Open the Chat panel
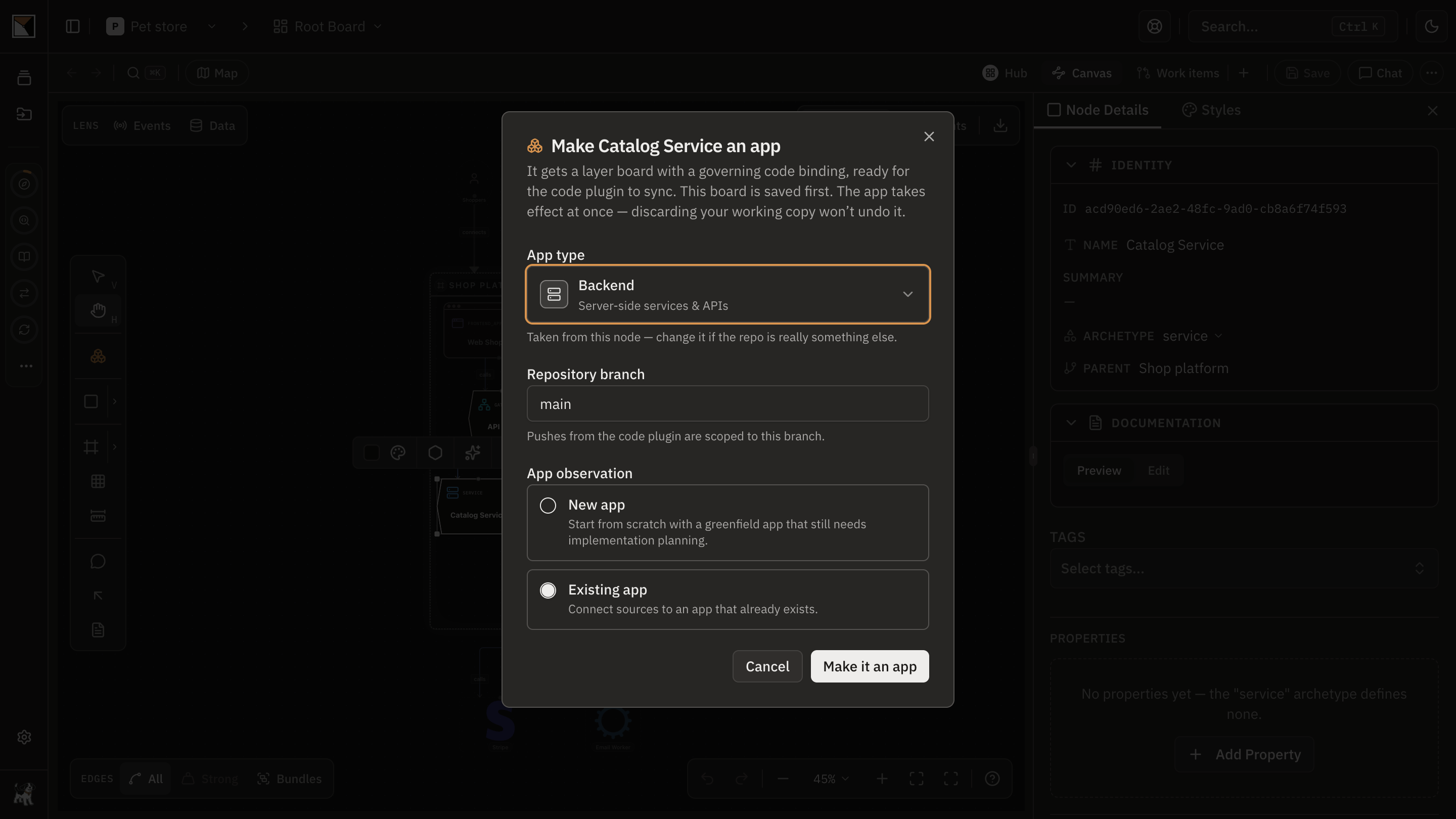Image resolution: width=1456 pixels, height=819 pixels. pyautogui.click(x=1380, y=73)
